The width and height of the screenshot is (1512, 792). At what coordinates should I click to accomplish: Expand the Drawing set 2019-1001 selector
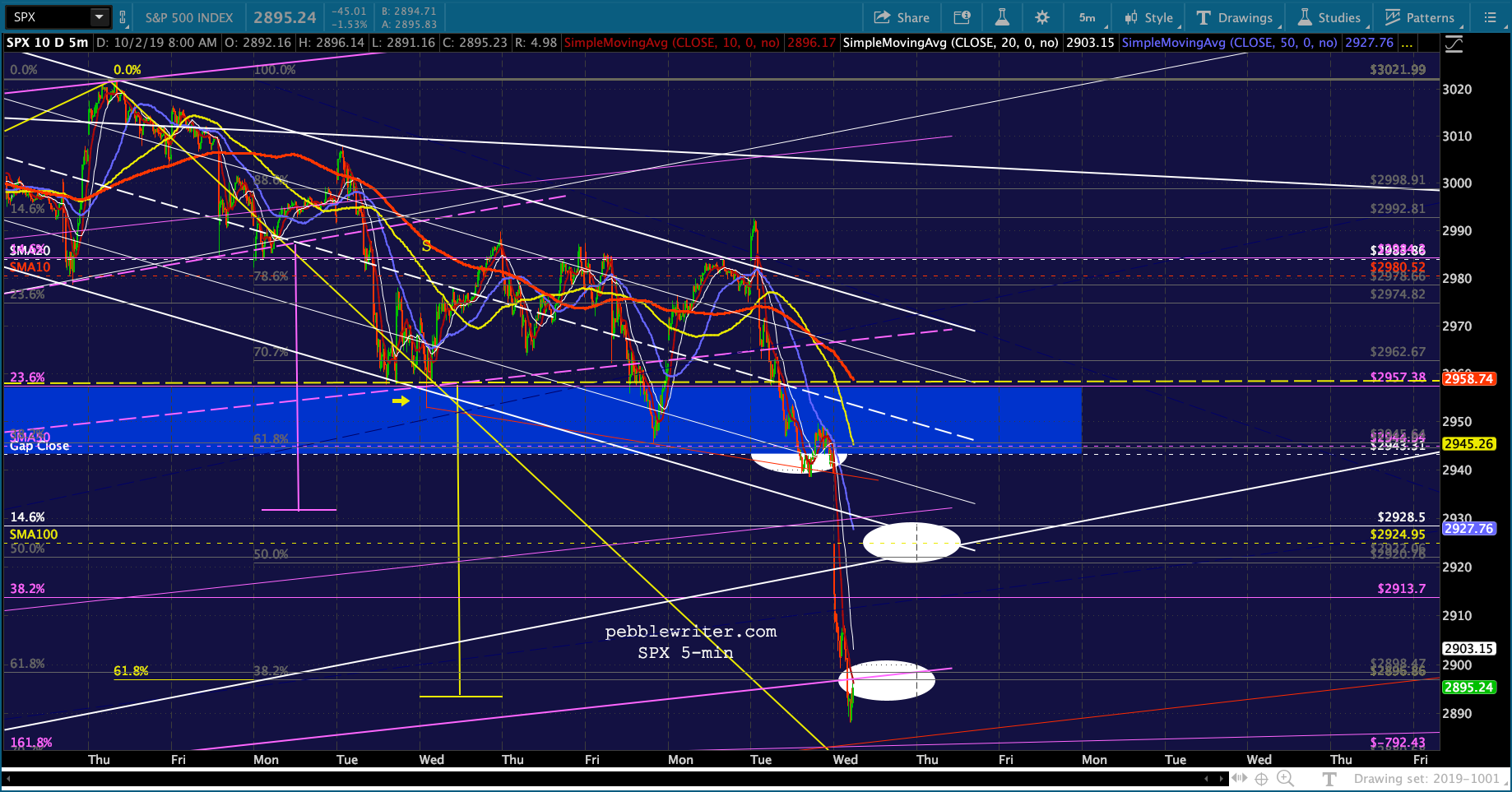pos(1426,778)
